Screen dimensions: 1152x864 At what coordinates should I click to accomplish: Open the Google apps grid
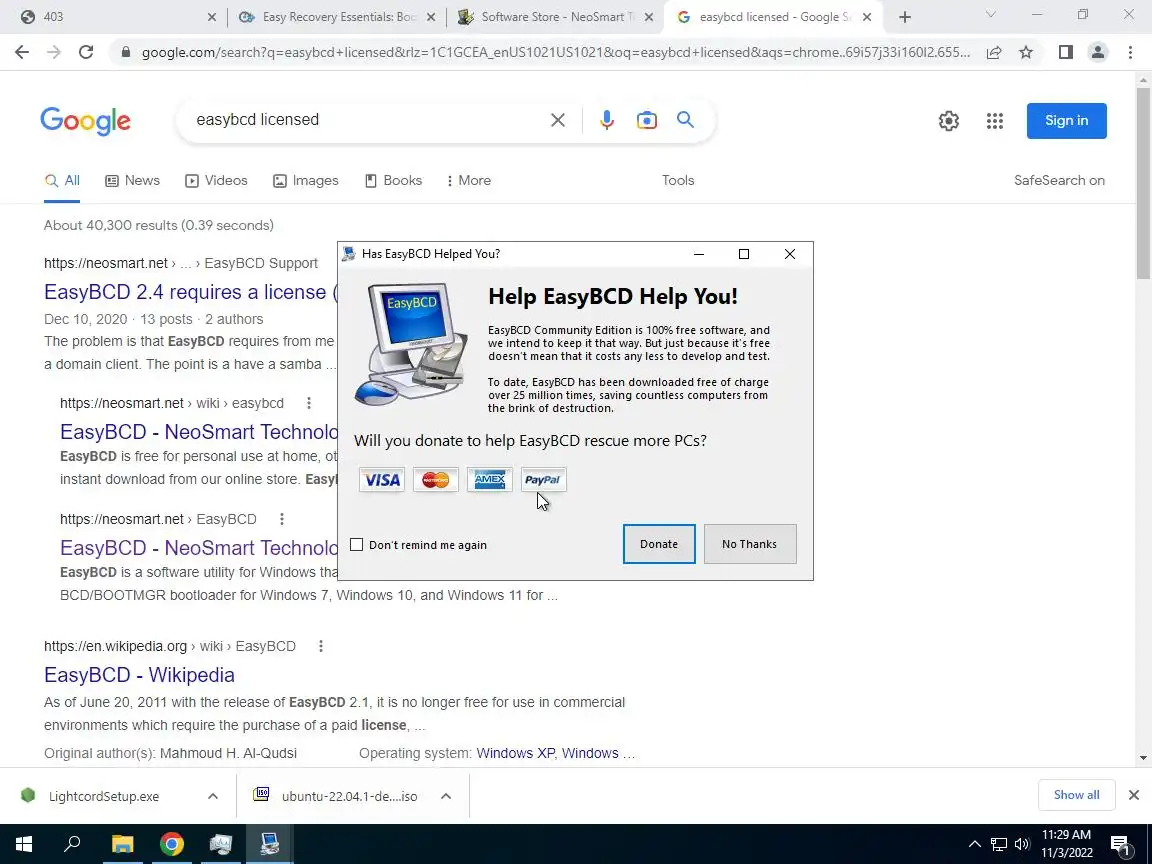pos(995,120)
